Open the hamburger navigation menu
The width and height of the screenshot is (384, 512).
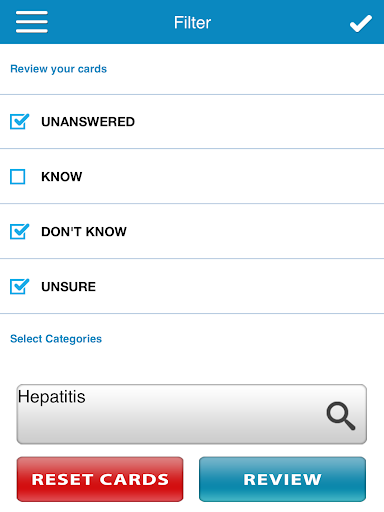coord(32,22)
